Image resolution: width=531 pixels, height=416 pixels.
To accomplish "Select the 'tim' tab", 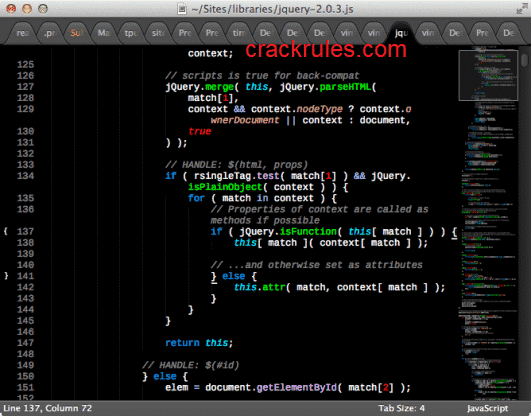I will coord(239,33).
